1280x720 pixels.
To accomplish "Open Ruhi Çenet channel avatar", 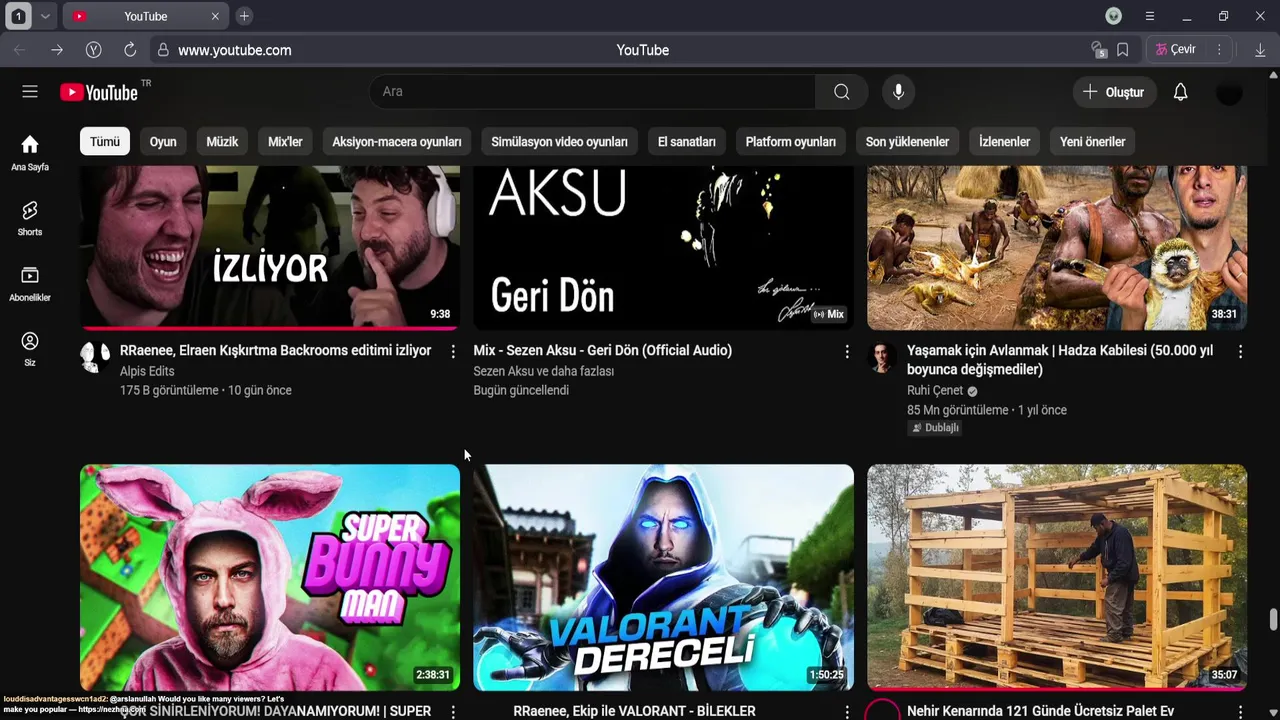I will (882, 357).
